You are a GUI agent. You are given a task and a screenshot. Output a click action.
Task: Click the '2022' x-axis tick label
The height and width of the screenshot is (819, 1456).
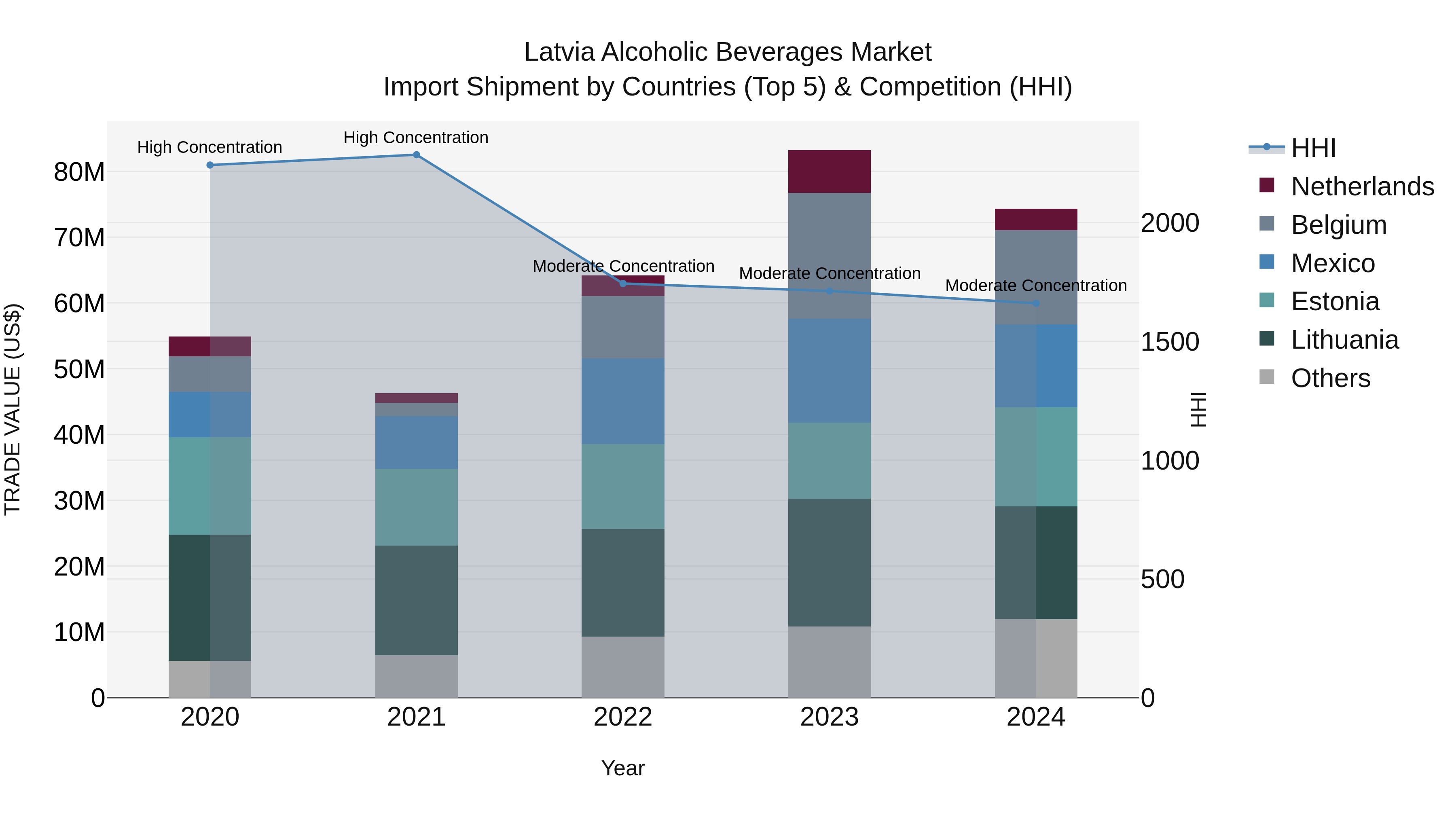(623, 717)
